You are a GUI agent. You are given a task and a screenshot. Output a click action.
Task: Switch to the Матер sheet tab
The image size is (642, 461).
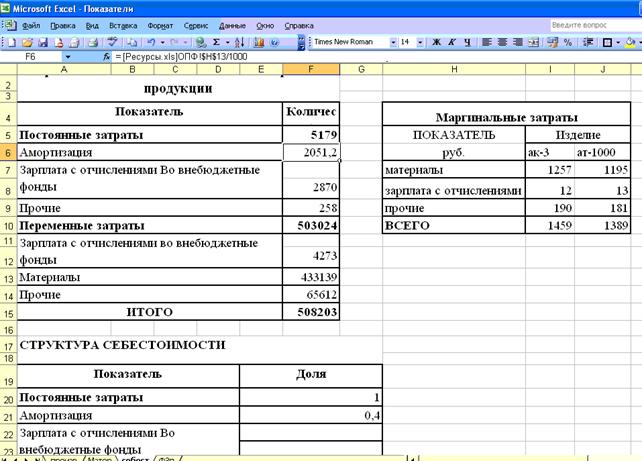99,459
